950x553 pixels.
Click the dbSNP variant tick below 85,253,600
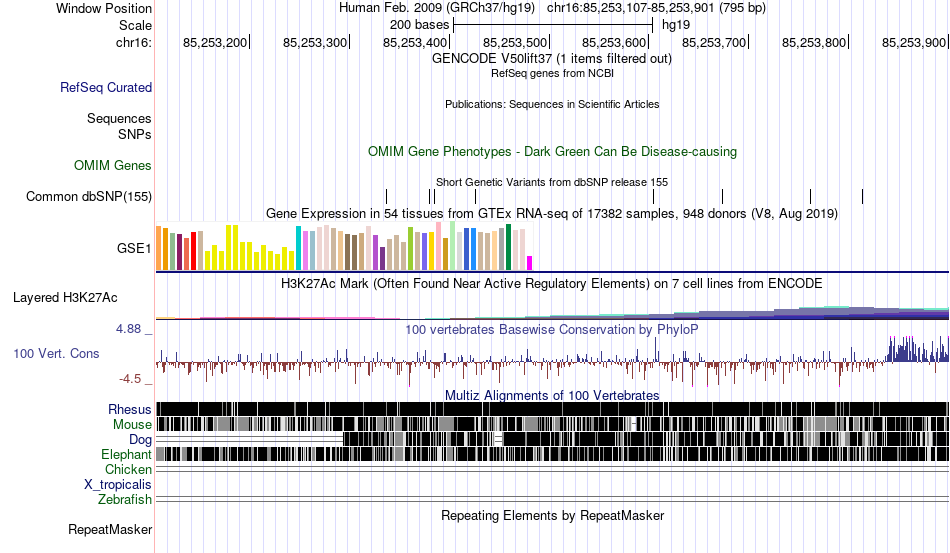[x=653, y=196]
